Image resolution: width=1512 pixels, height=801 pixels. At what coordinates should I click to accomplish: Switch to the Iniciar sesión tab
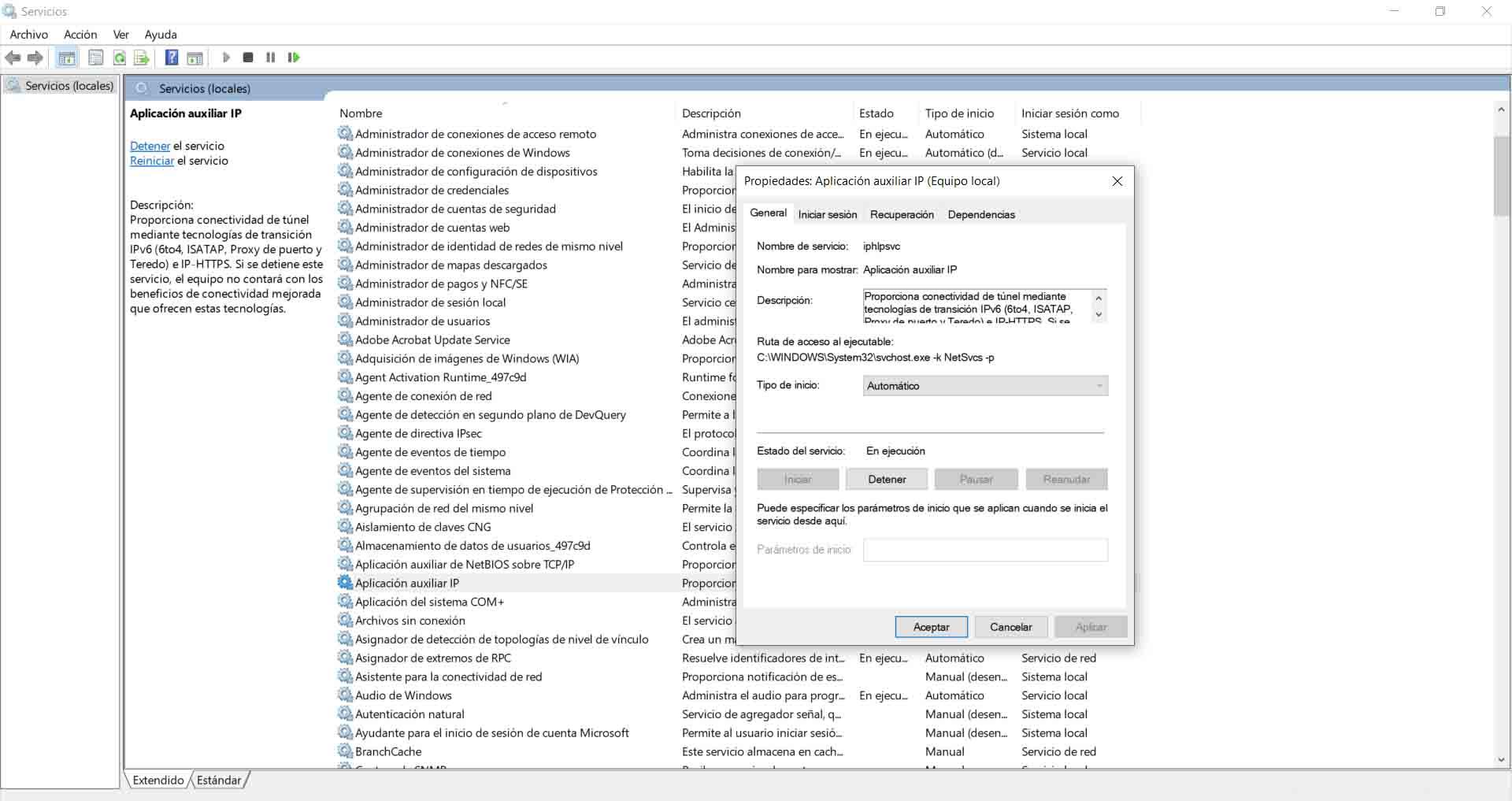click(828, 214)
